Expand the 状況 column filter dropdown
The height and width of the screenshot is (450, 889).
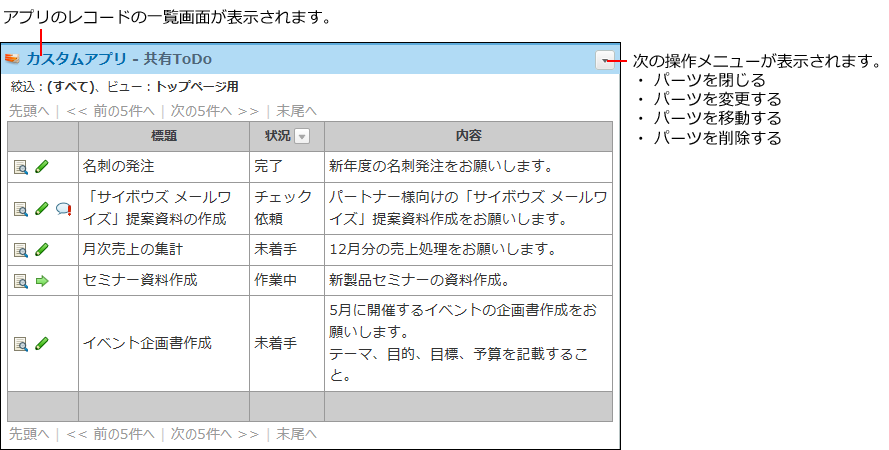[302, 137]
